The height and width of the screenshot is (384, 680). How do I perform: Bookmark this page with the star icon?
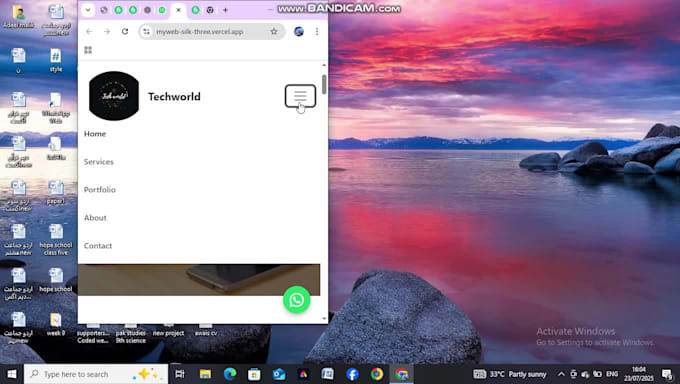274,31
